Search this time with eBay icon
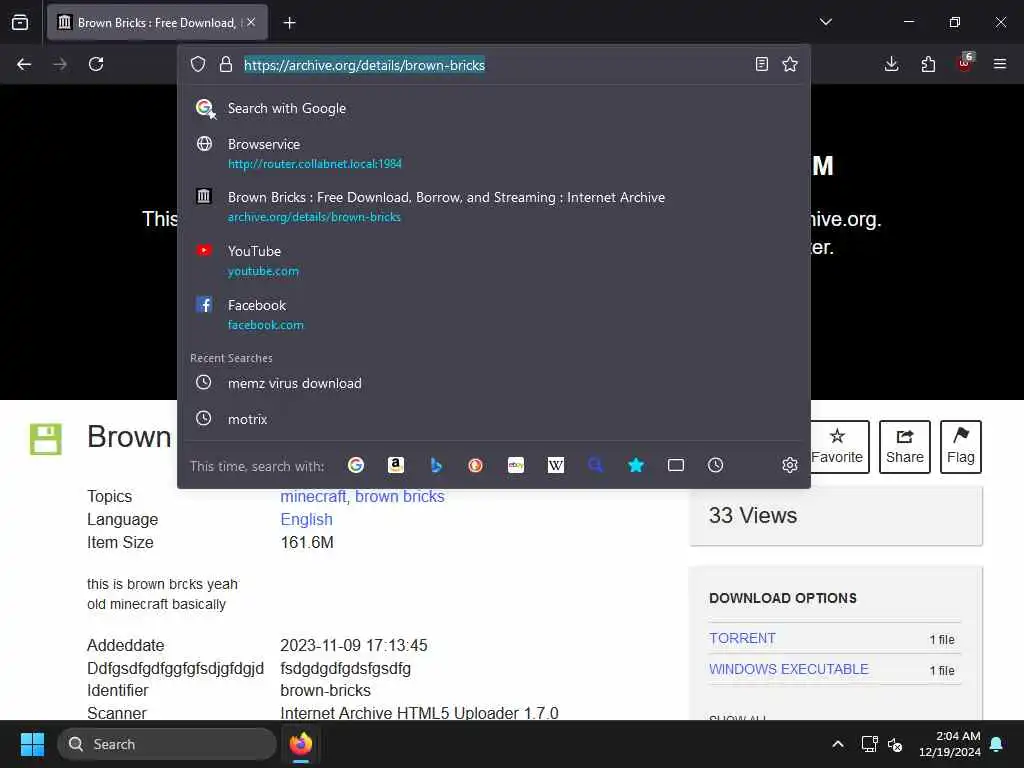Screen dimensions: 1024x768 coord(516,465)
